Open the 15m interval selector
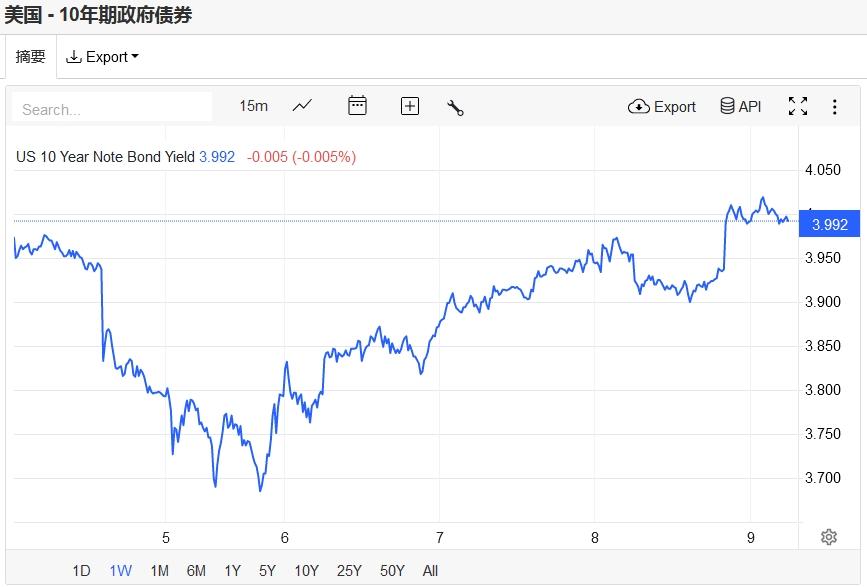867x587 pixels. 253,106
